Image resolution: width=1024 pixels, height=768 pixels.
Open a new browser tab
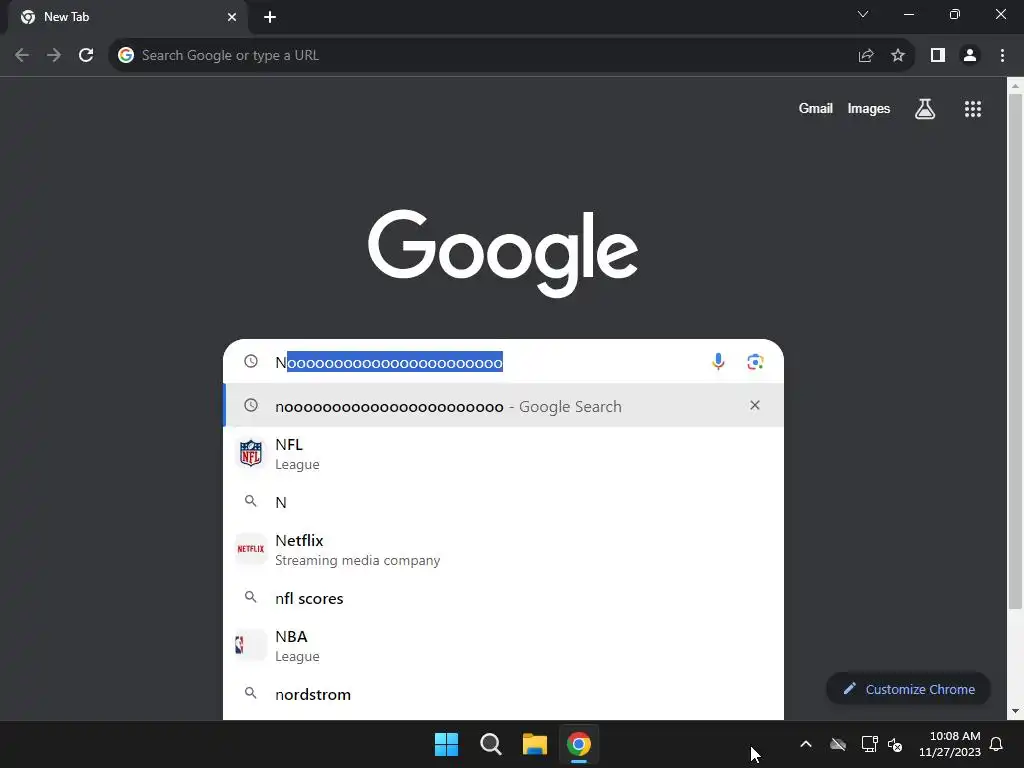[270, 17]
